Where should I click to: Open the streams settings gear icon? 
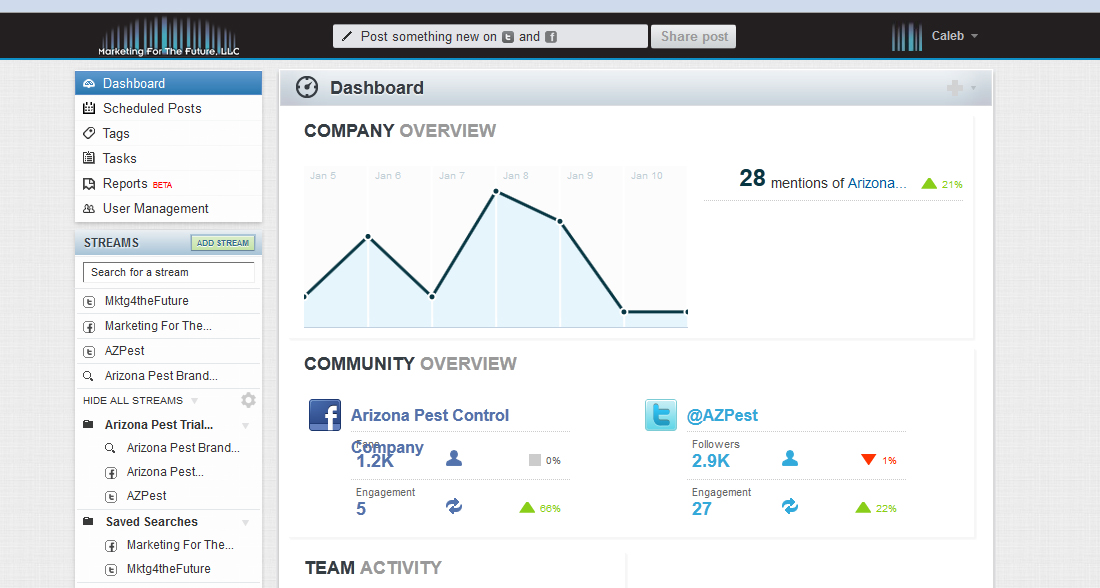point(248,400)
